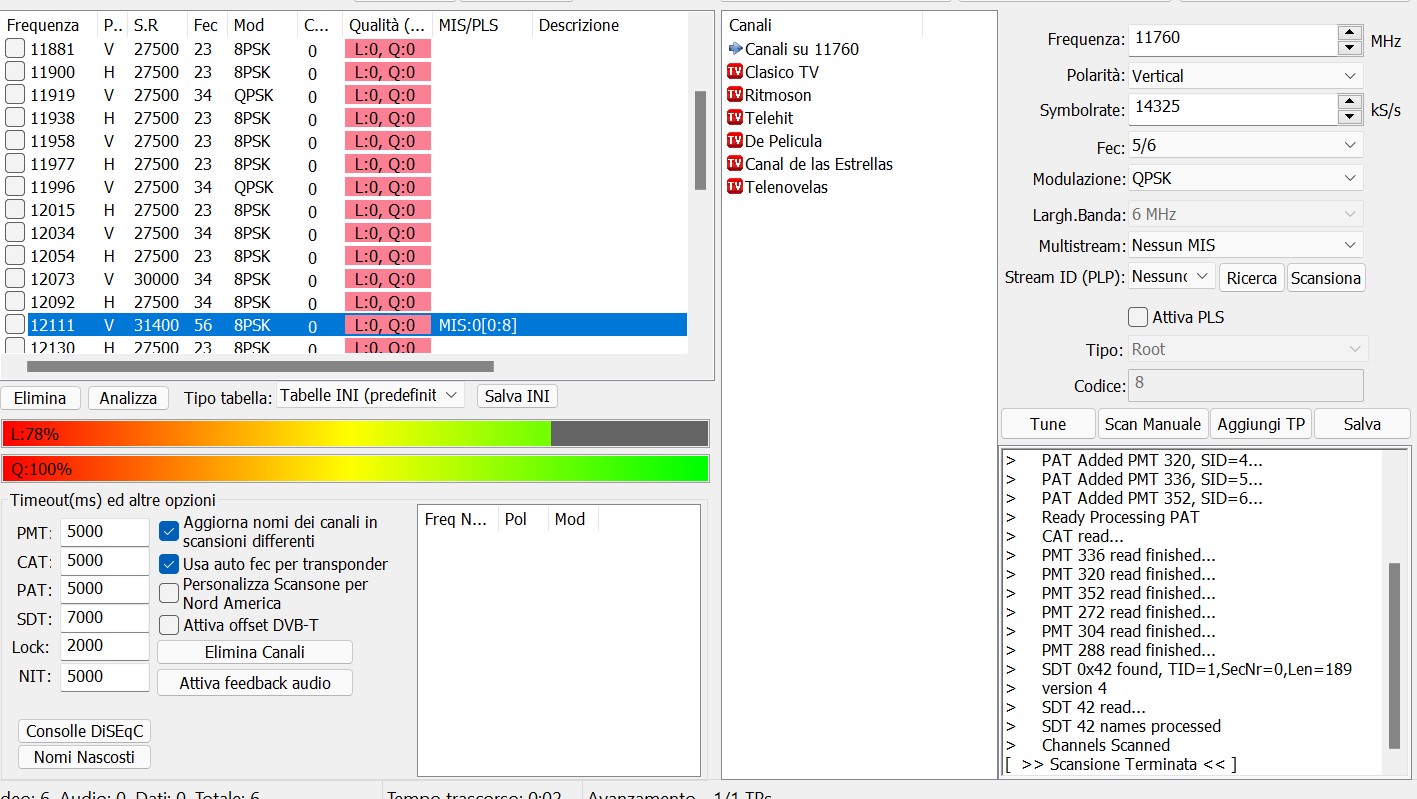Click the TV icon beside Canal de las Estrellas

coord(735,164)
